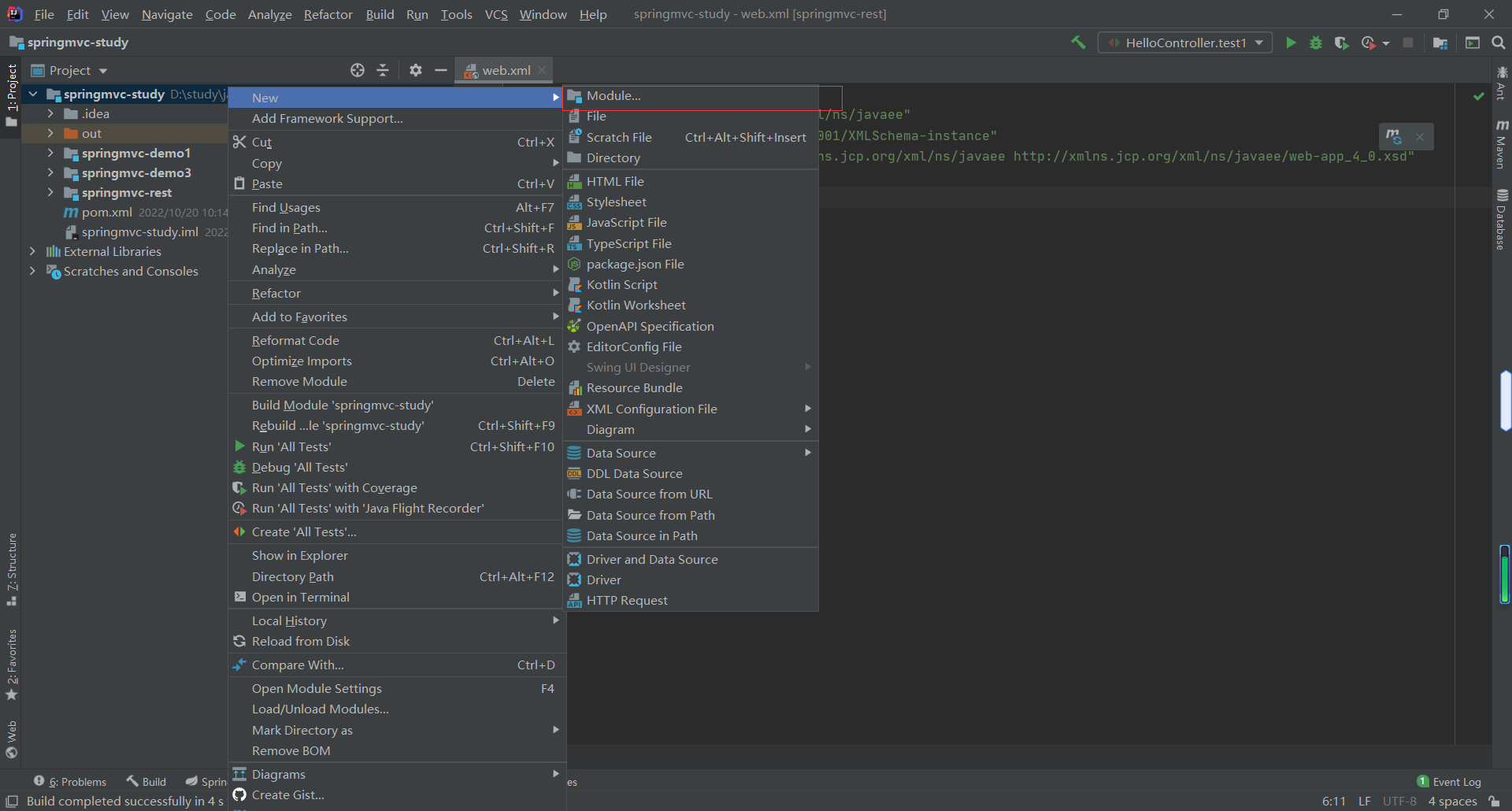1512x811 pixels.
Task: Click the green Run button in toolbar
Action: (1291, 43)
